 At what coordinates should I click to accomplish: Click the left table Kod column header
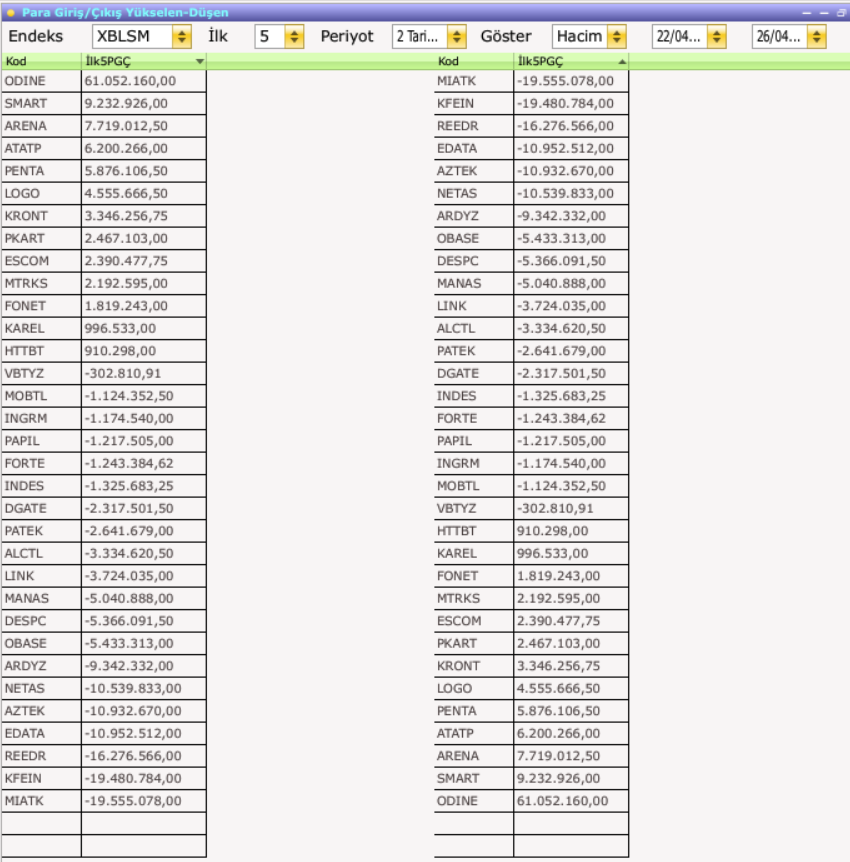click(41, 61)
